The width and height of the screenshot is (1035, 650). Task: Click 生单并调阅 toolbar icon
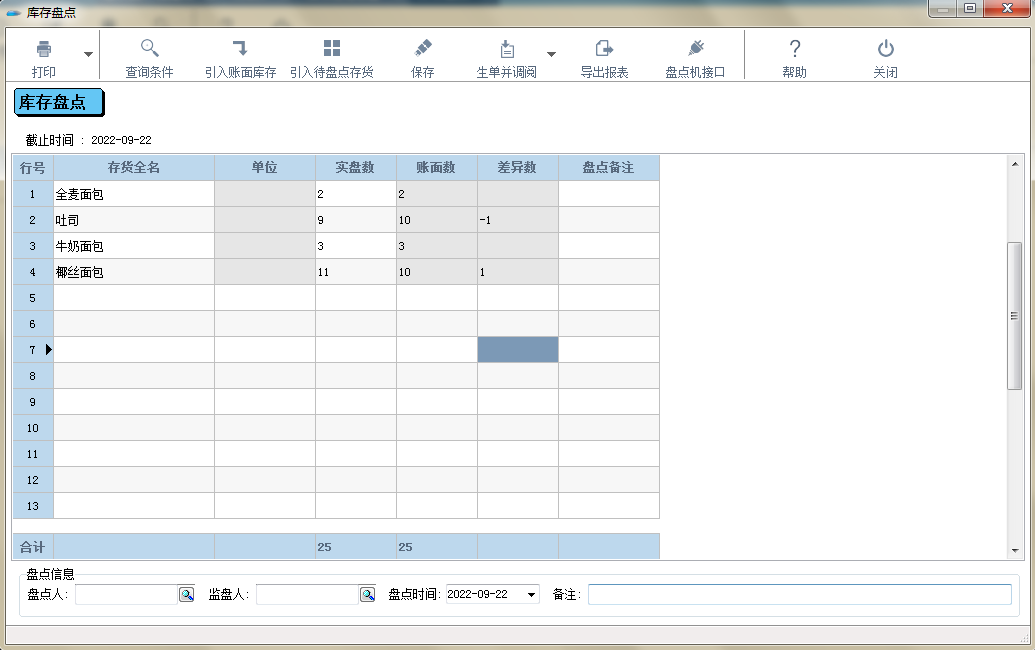508,55
